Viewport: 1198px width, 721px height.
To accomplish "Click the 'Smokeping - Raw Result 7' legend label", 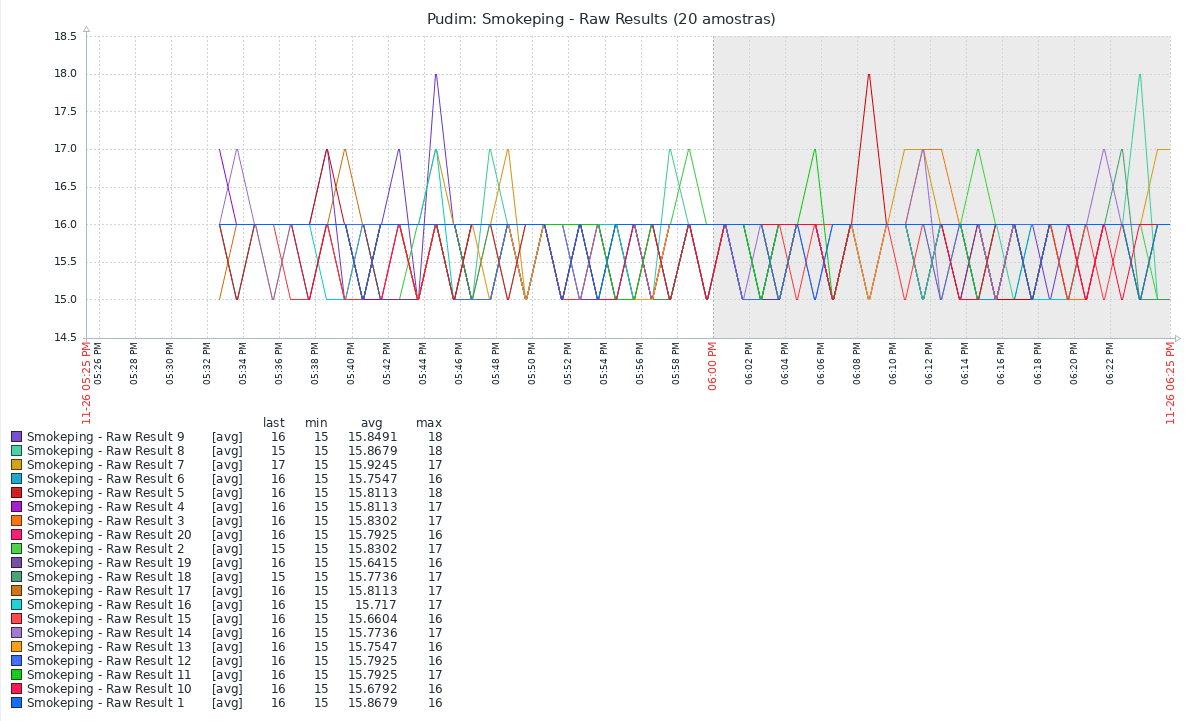I will coord(105,465).
